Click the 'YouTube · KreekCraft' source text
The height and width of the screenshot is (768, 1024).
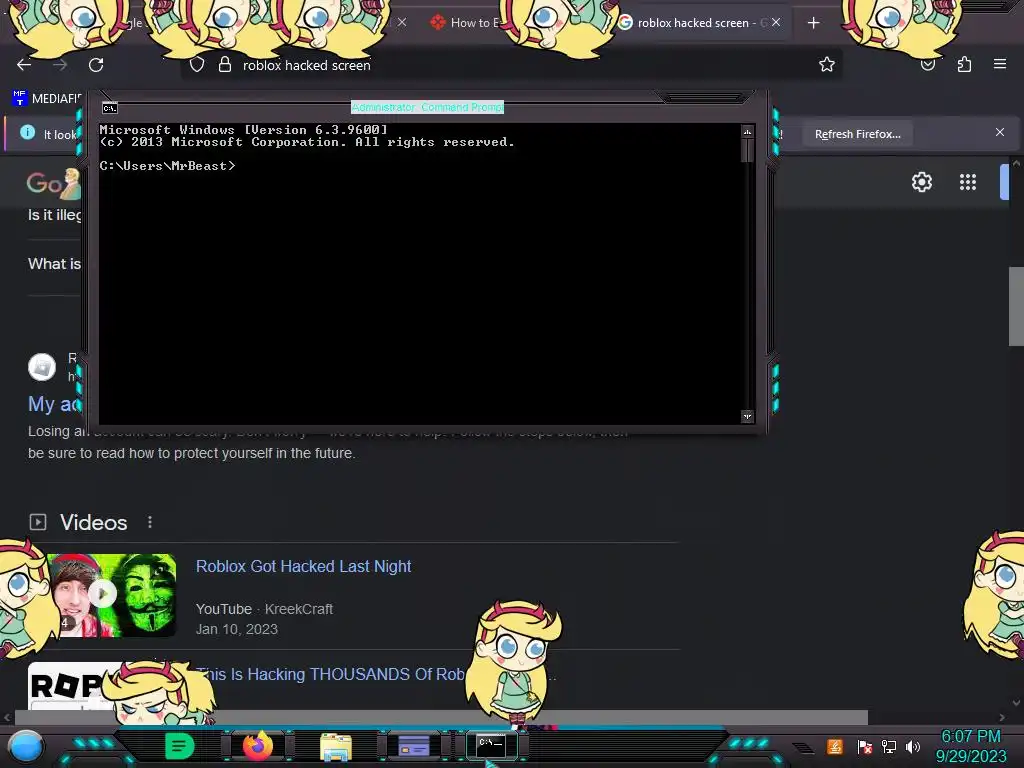coord(264,609)
